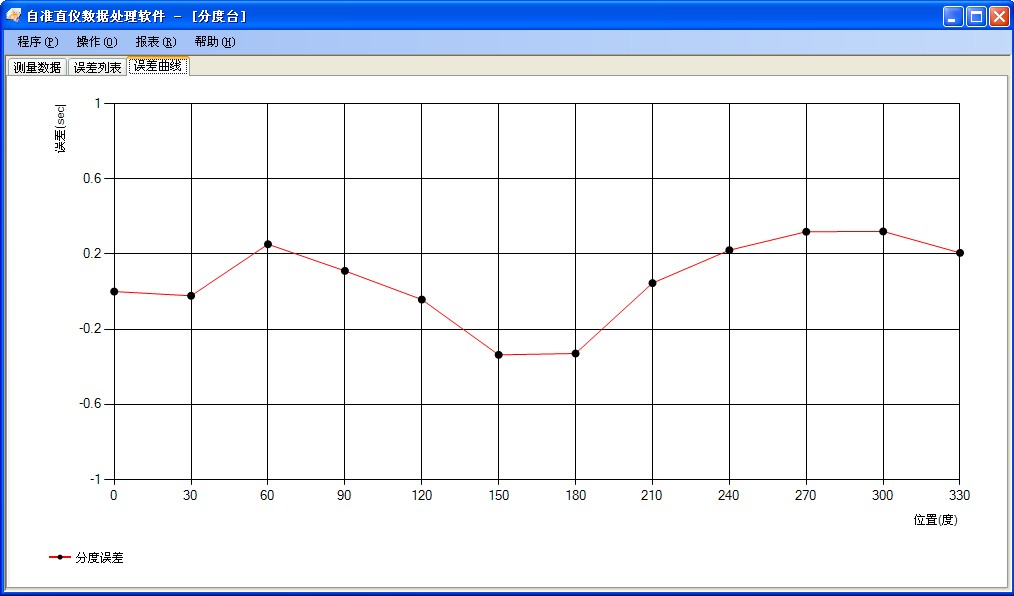Click the application icon in title bar
This screenshot has width=1014, height=596.
[14, 16]
